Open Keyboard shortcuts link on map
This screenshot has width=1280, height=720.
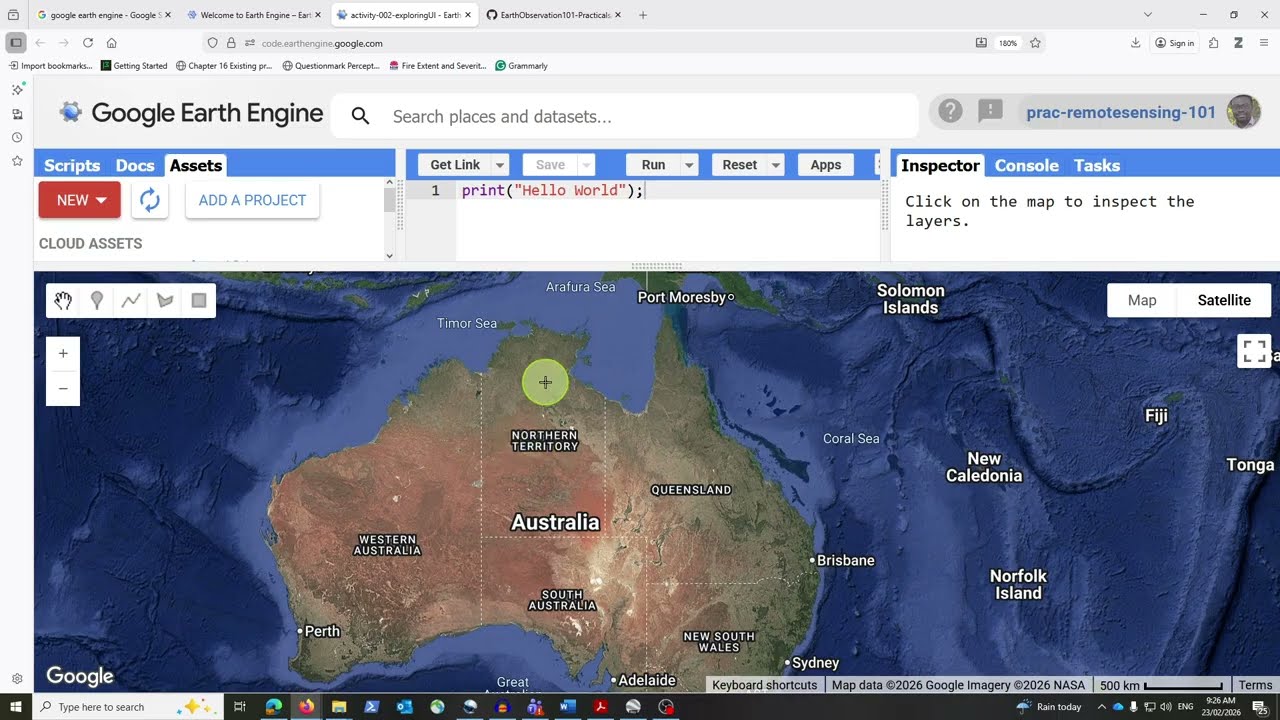coord(765,685)
